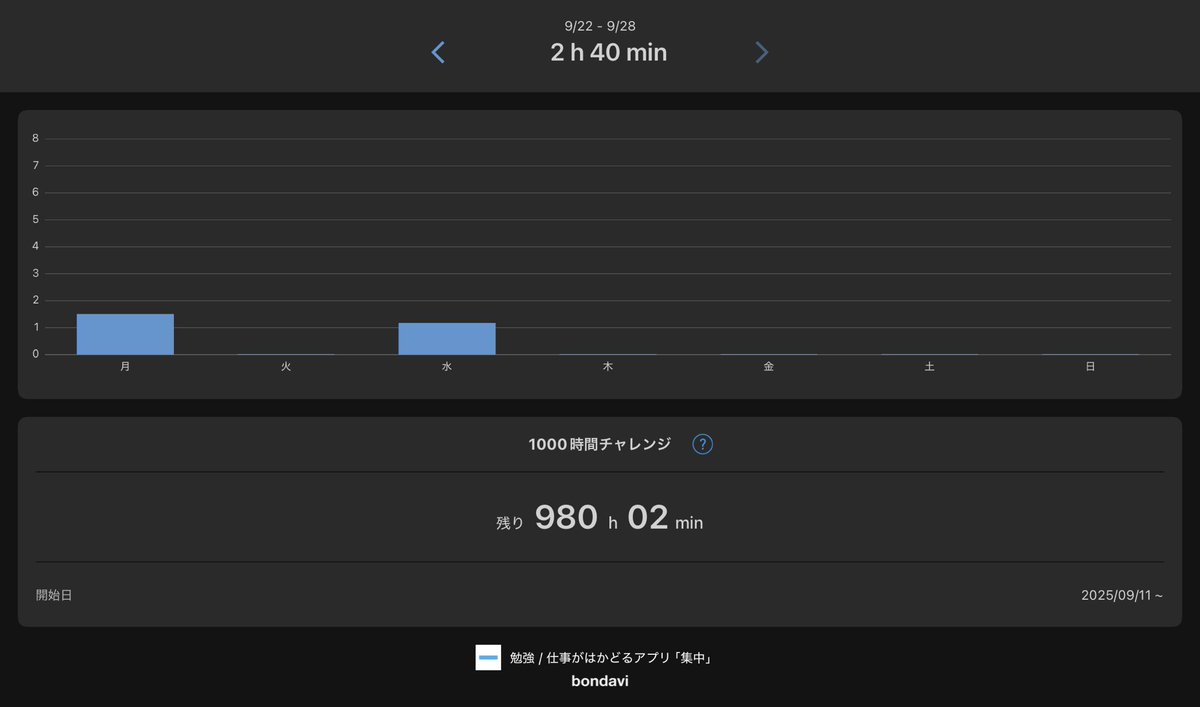Click the 木 axis label
Viewport: 1200px width, 707px height.
click(x=608, y=367)
